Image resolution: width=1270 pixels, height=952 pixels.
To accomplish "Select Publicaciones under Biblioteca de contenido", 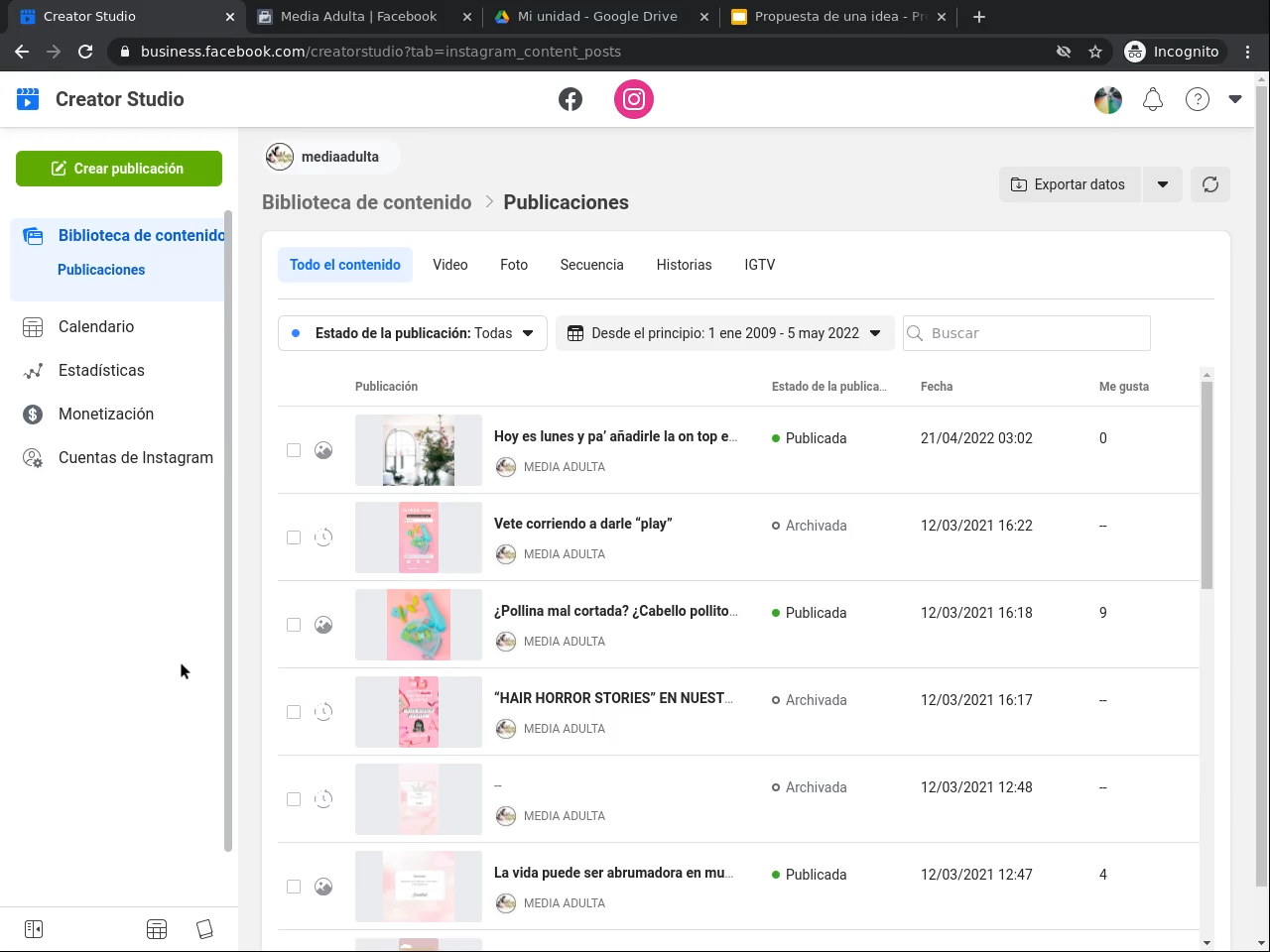I will click(101, 270).
